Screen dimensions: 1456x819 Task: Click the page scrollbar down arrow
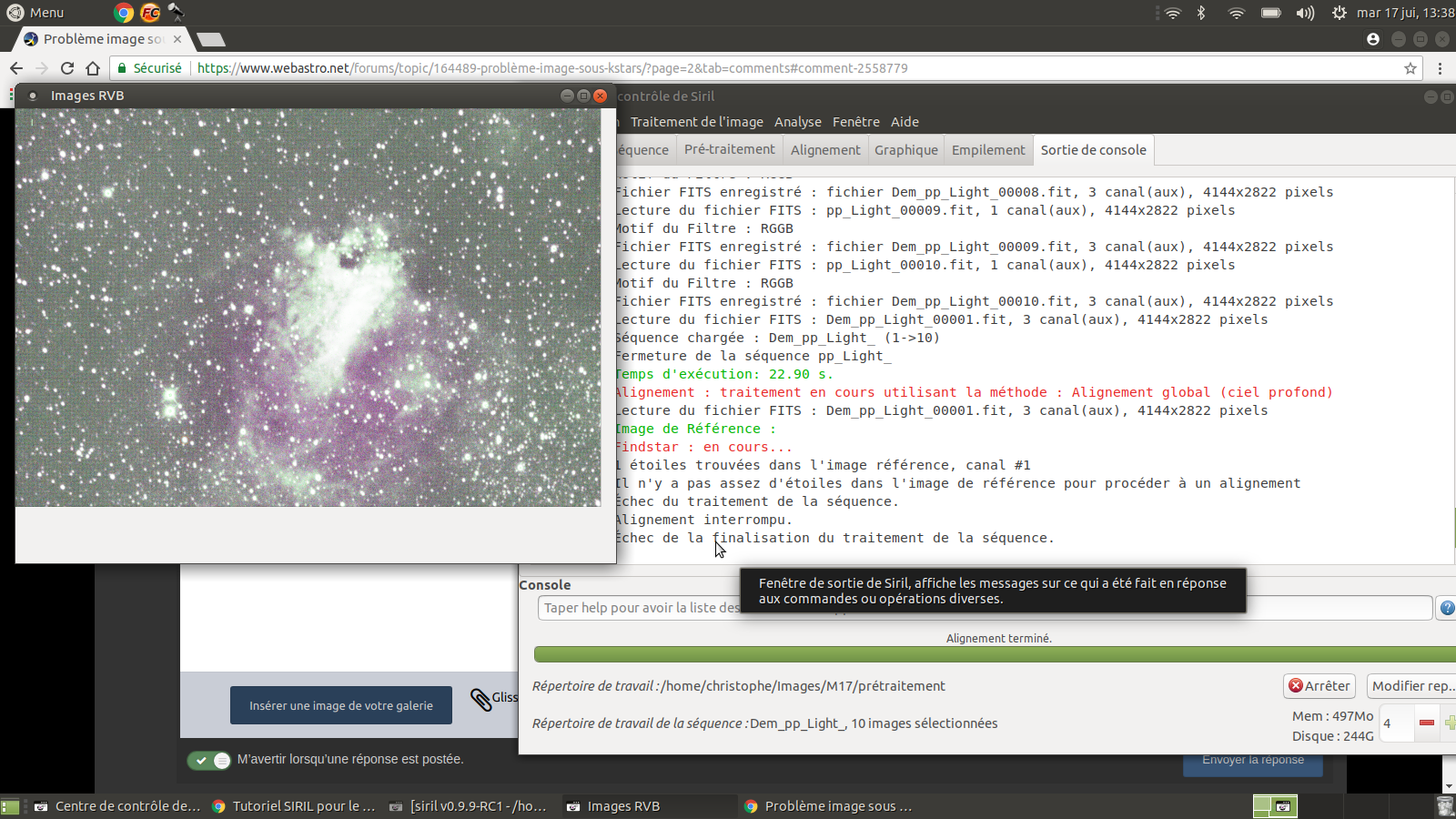[1448, 786]
